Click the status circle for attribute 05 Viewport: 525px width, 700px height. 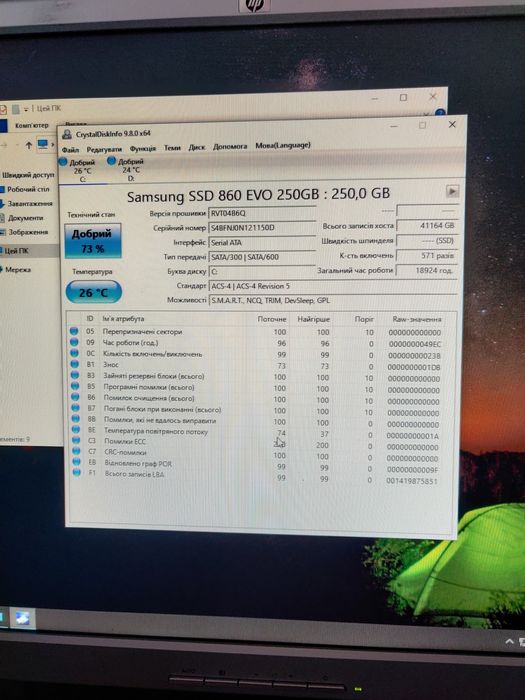click(x=74, y=331)
